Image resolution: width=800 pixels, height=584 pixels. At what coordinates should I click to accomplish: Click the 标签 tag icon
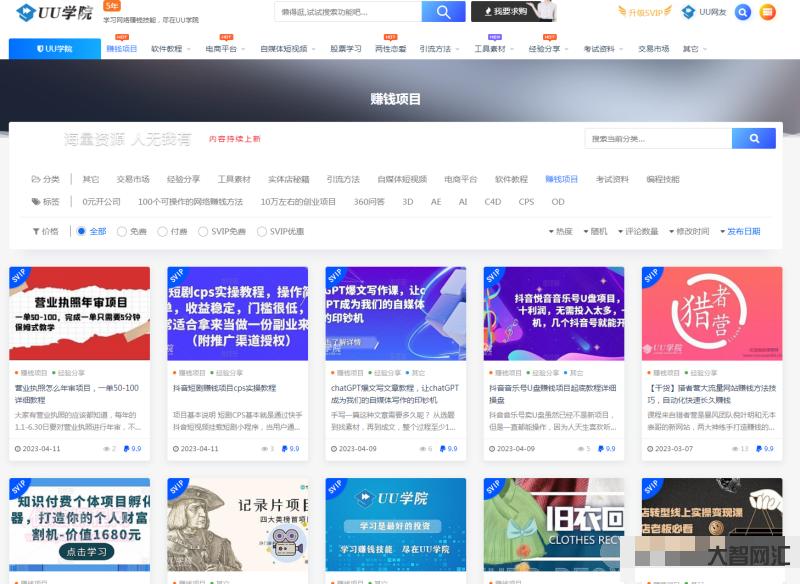pyautogui.click(x=36, y=201)
